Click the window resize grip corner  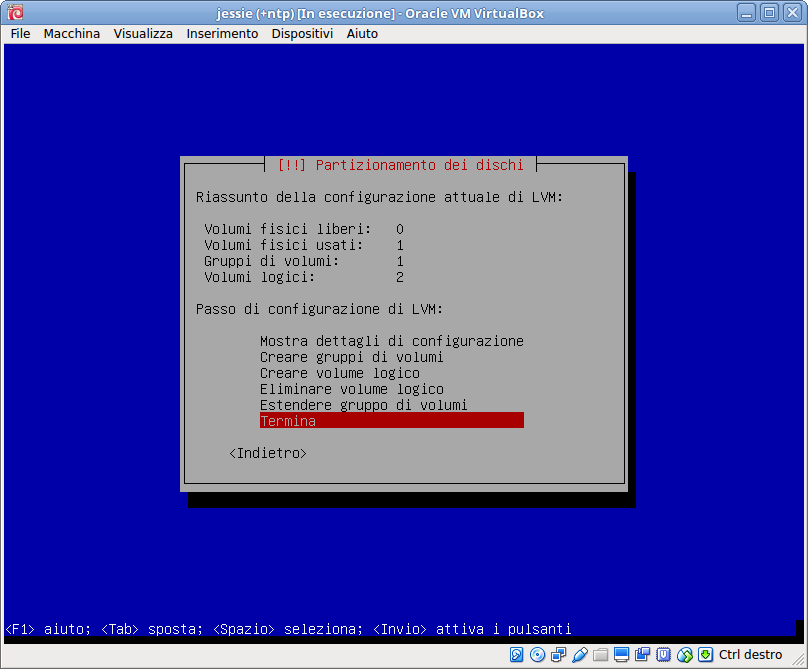(x=799, y=660)
